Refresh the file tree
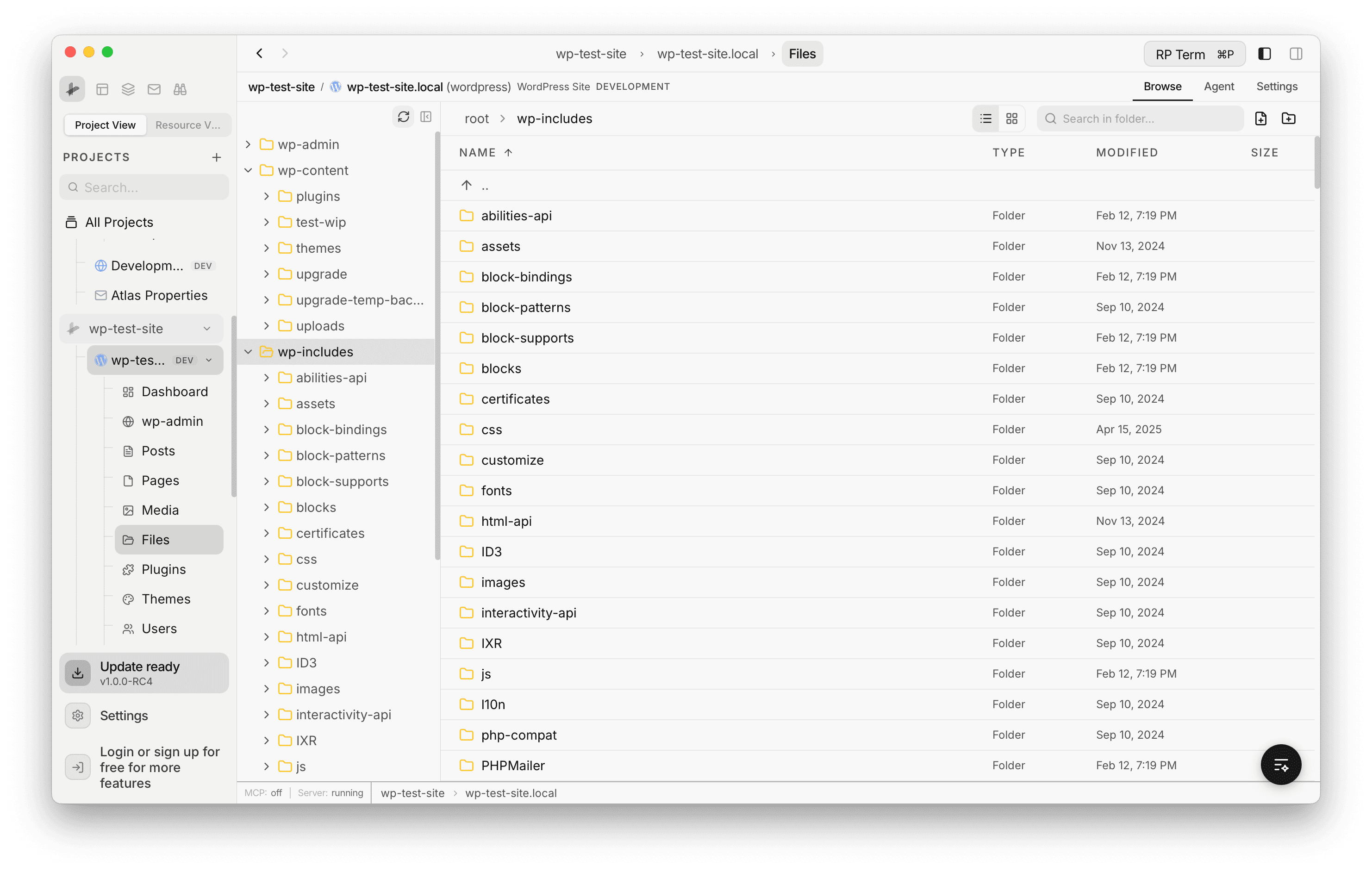 [403, 117]
